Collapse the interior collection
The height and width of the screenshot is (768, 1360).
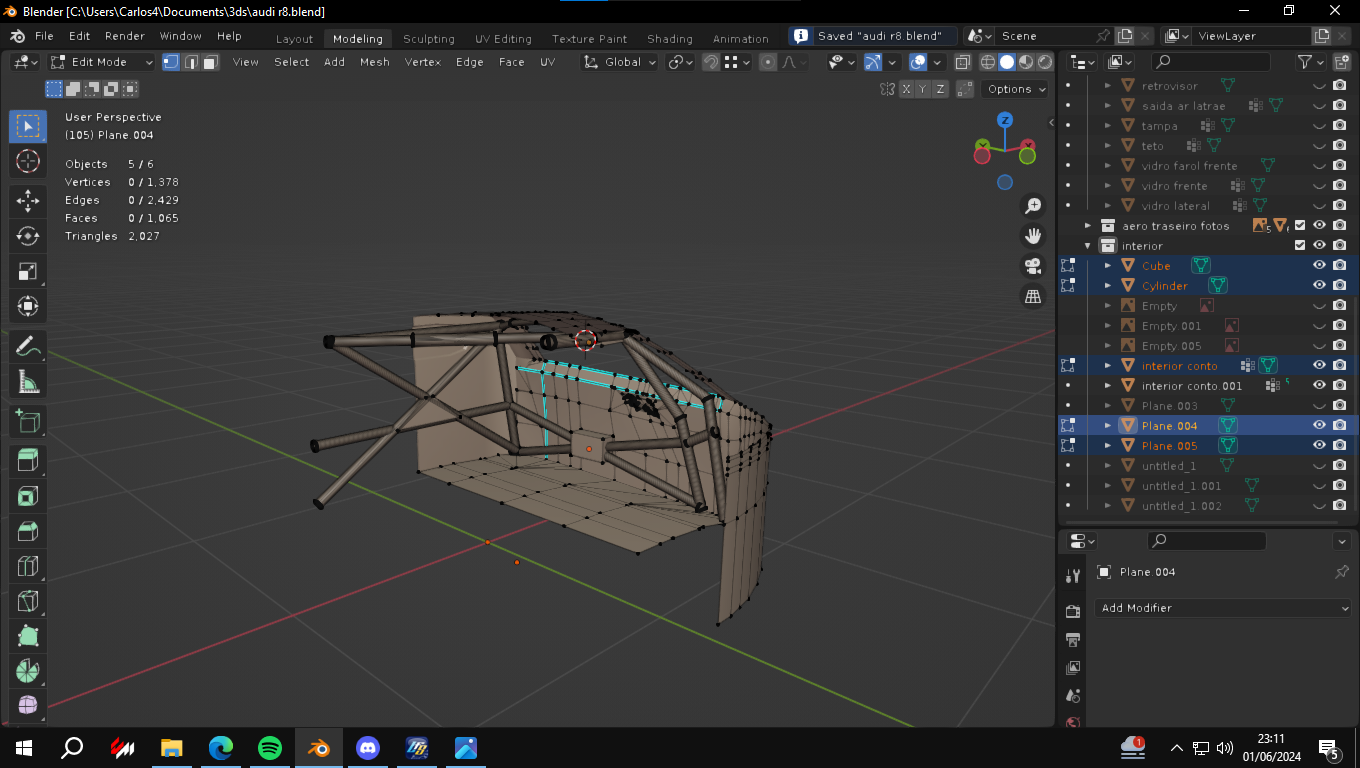point(1088,246)
